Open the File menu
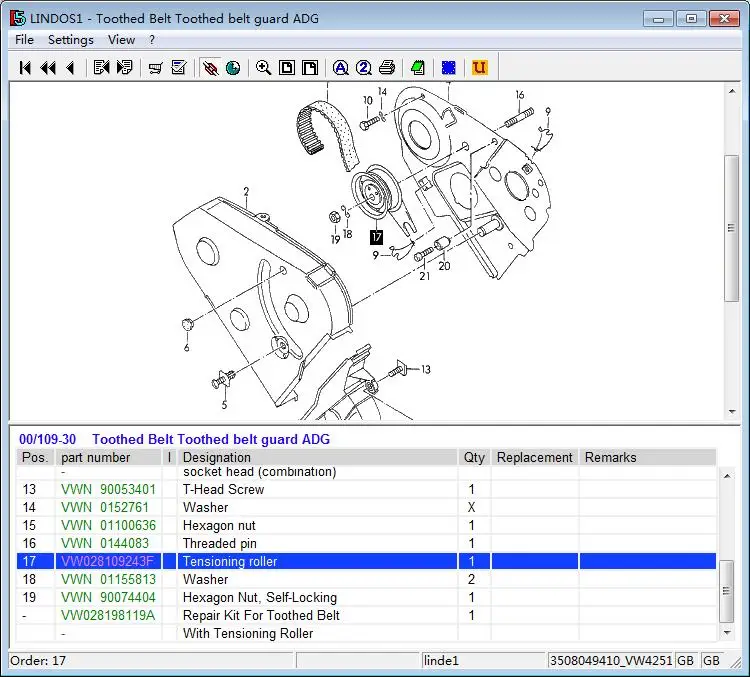 coord(24,40)
